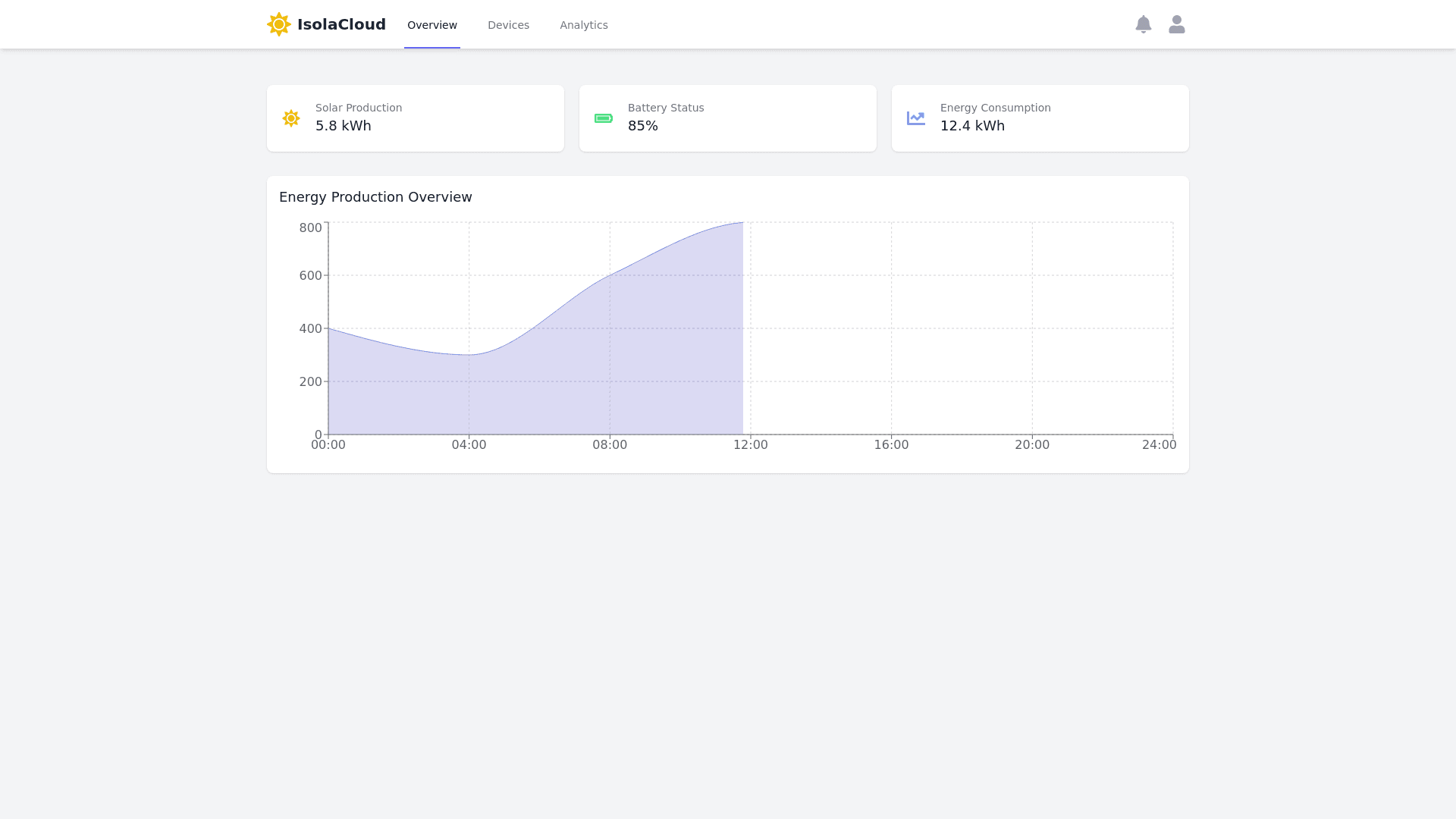
Task: Click the IsolaCloud sun logo icon
Action: tap(279, 24)
